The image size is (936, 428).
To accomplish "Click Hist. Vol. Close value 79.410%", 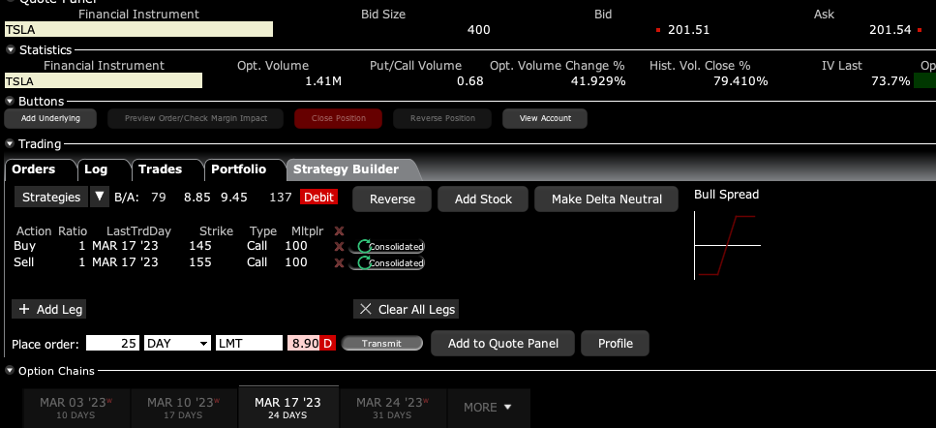I will (x=740, y=81).
